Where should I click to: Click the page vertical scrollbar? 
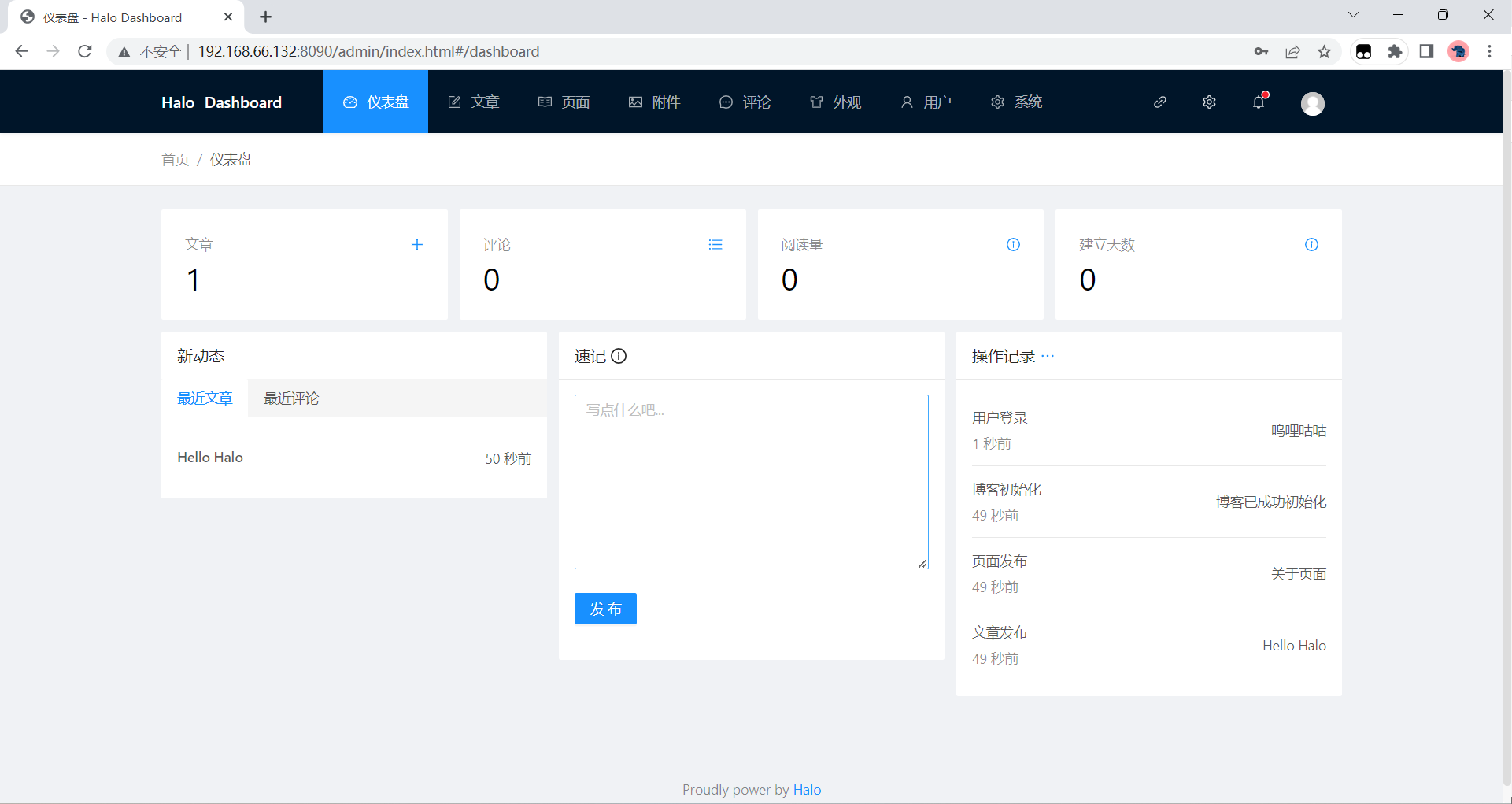[x=1507, y=428]
